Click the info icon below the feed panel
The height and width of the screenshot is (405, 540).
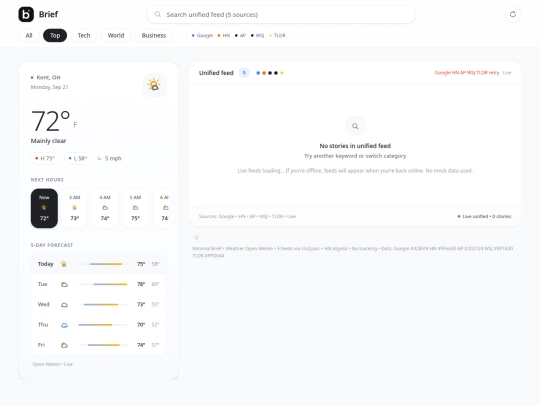(196, 238)
